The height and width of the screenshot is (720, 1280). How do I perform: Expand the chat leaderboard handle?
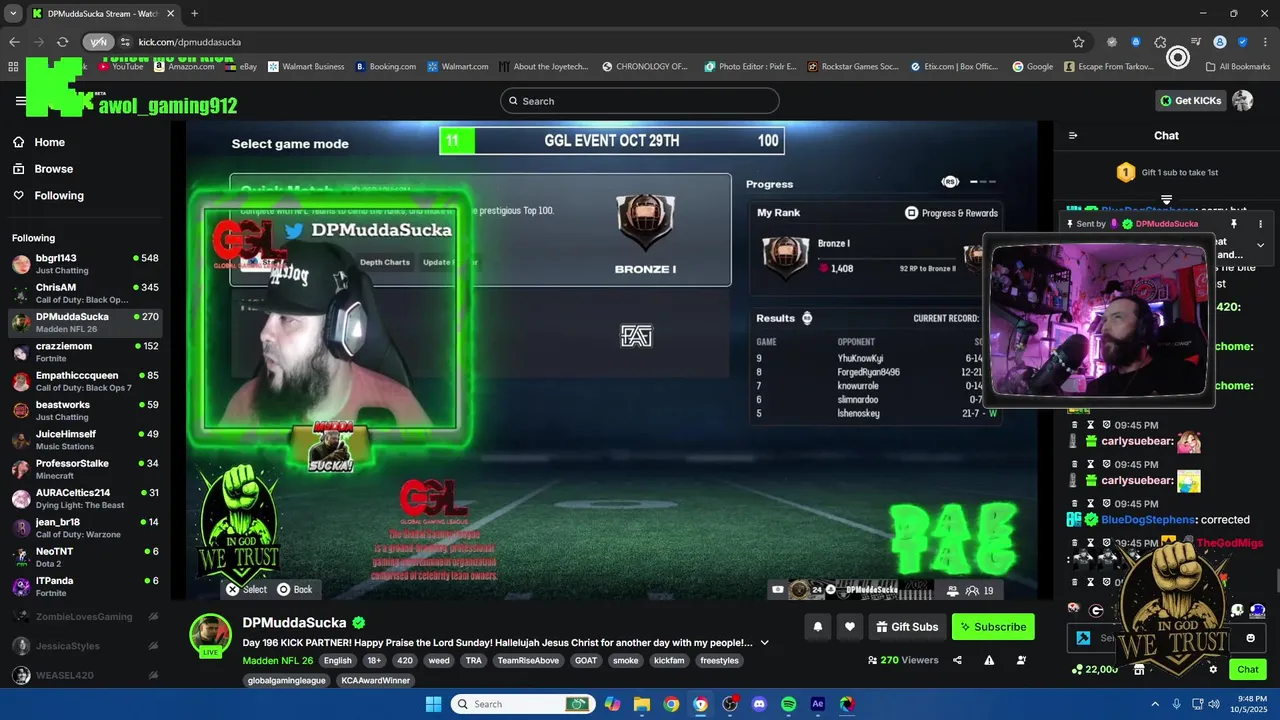coord(1166,200)
